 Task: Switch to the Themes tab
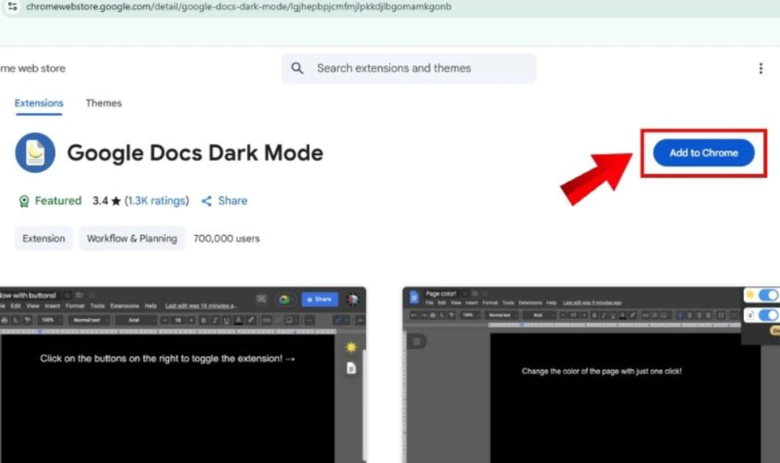click(103, 103)
